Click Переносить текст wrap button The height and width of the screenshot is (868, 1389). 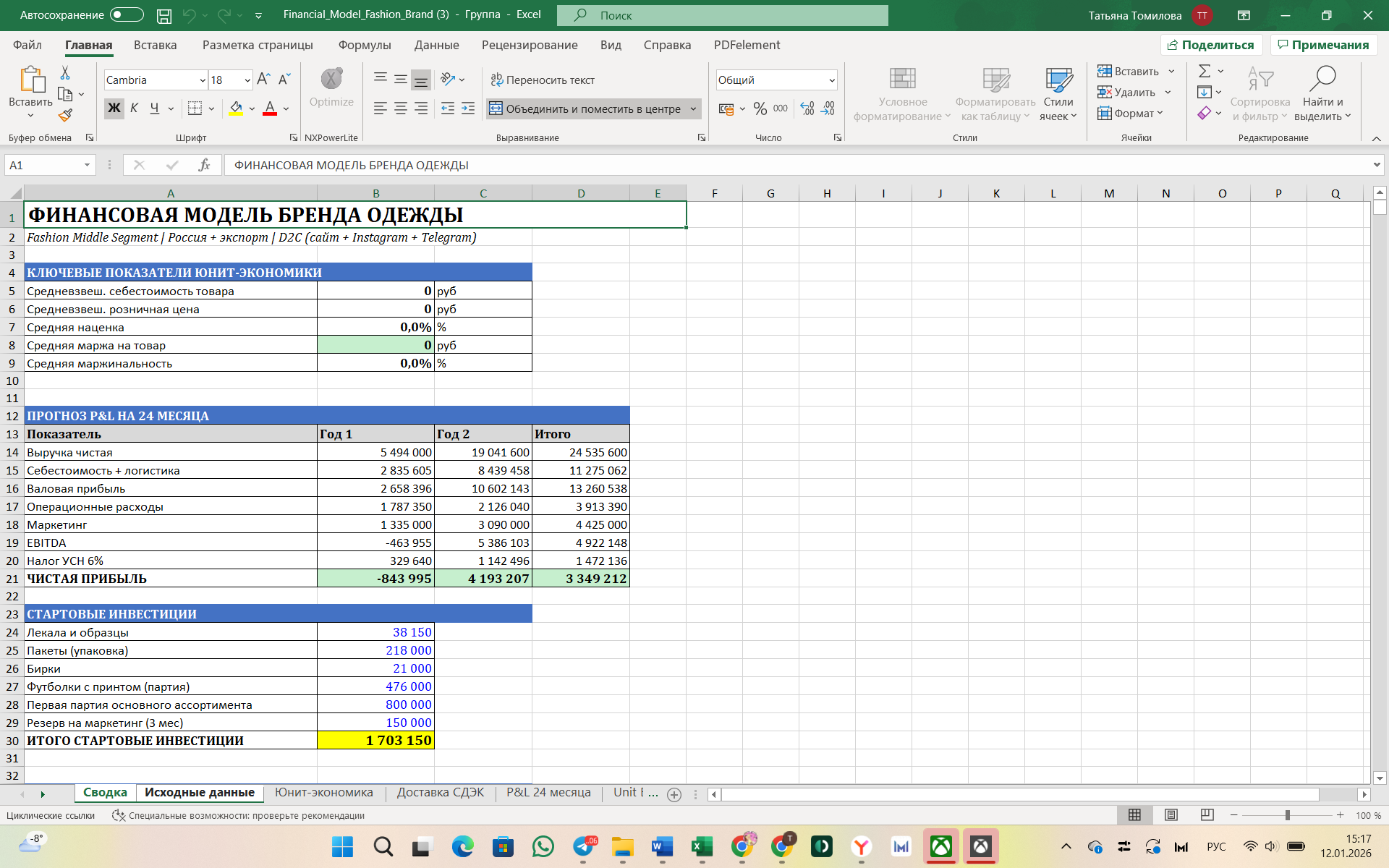tap(543, 80)
